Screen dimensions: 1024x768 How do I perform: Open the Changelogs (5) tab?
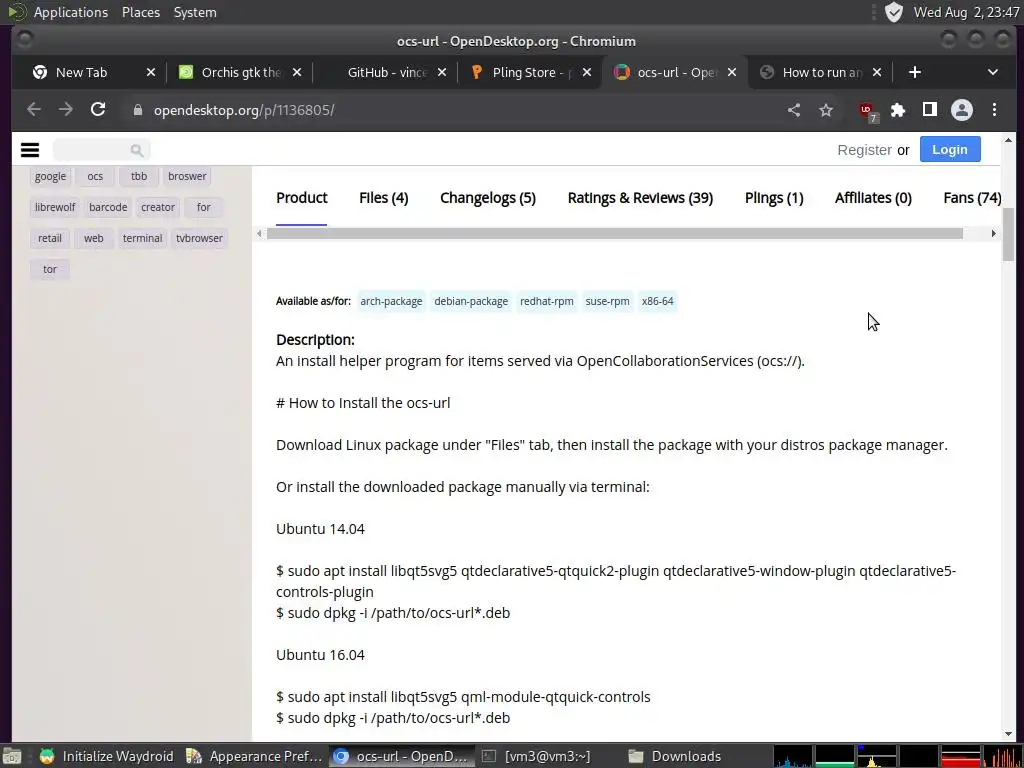coord(488,198)
